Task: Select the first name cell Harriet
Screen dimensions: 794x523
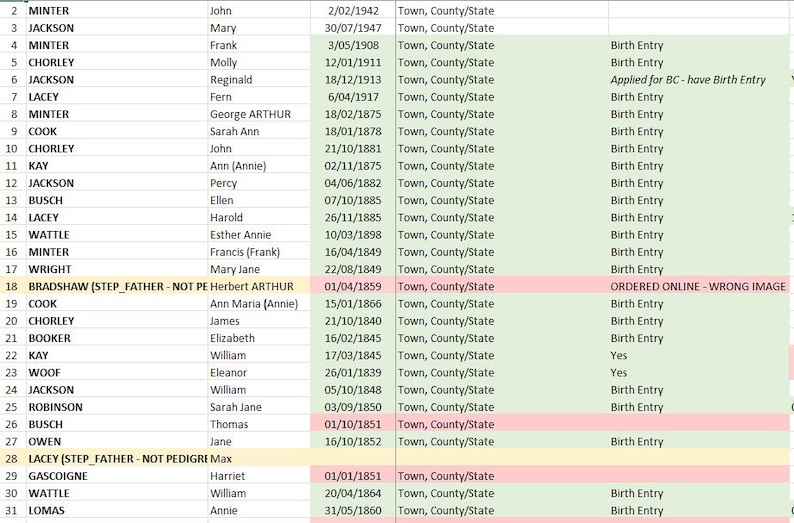Action: tap(259, 476)
